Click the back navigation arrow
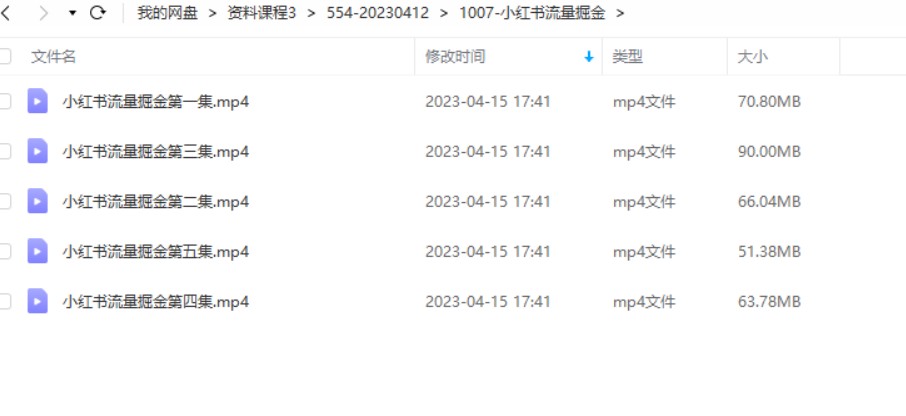 tap(5, 13)
